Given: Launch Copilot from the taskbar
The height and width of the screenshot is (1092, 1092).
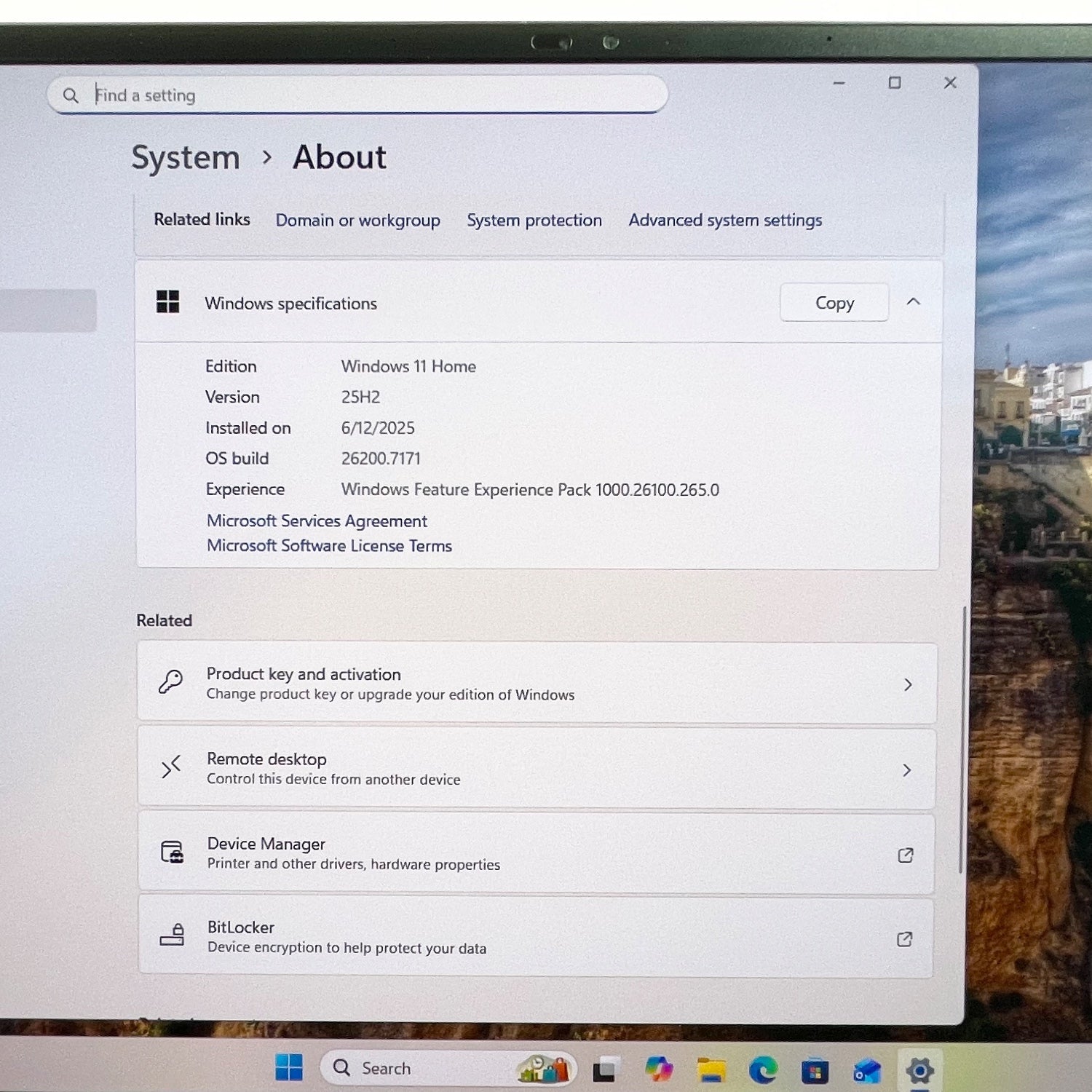Looking at the screenshot, I should (659, 1069).
